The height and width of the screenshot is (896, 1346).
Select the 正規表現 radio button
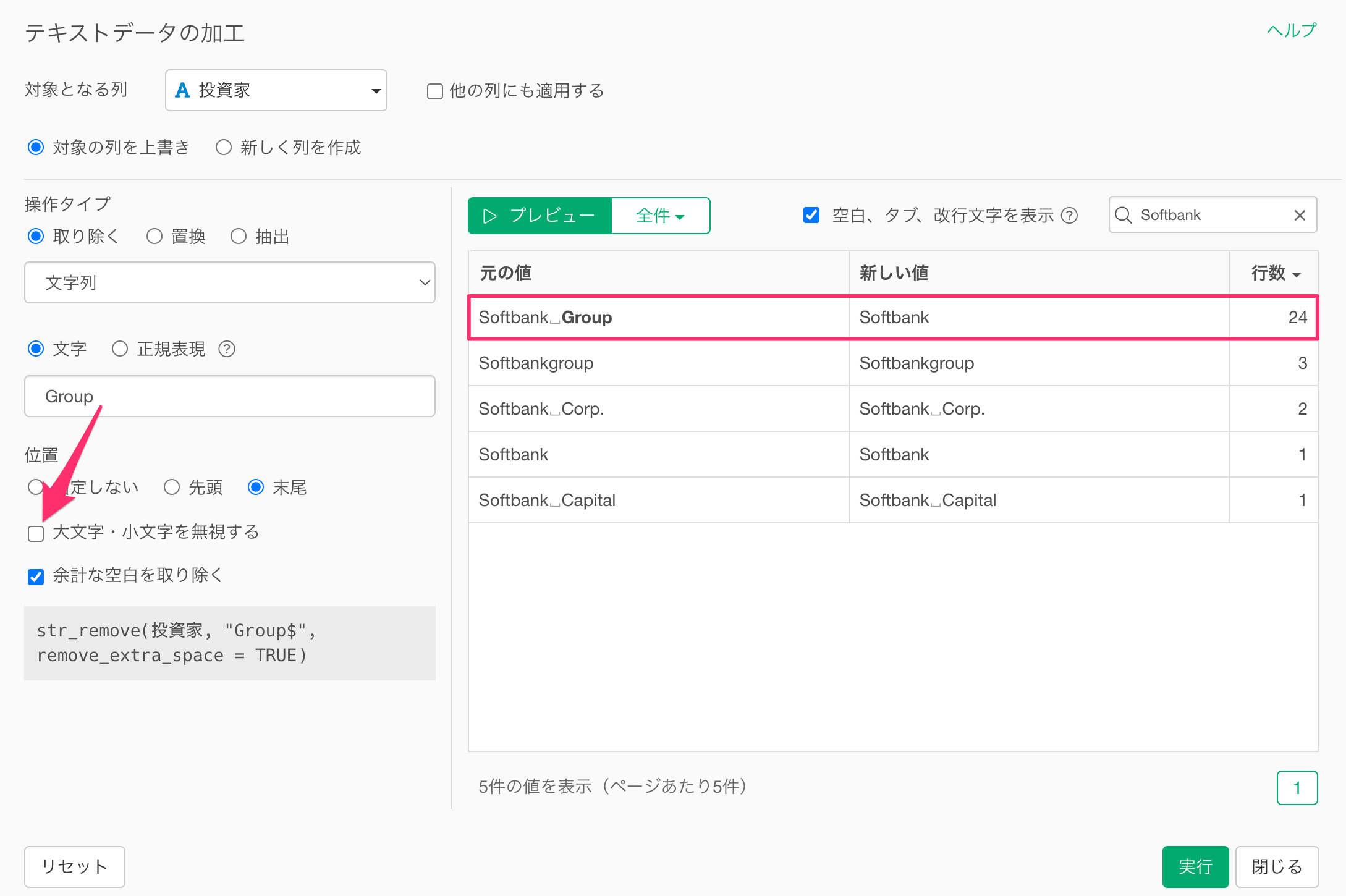click(120, 349)
